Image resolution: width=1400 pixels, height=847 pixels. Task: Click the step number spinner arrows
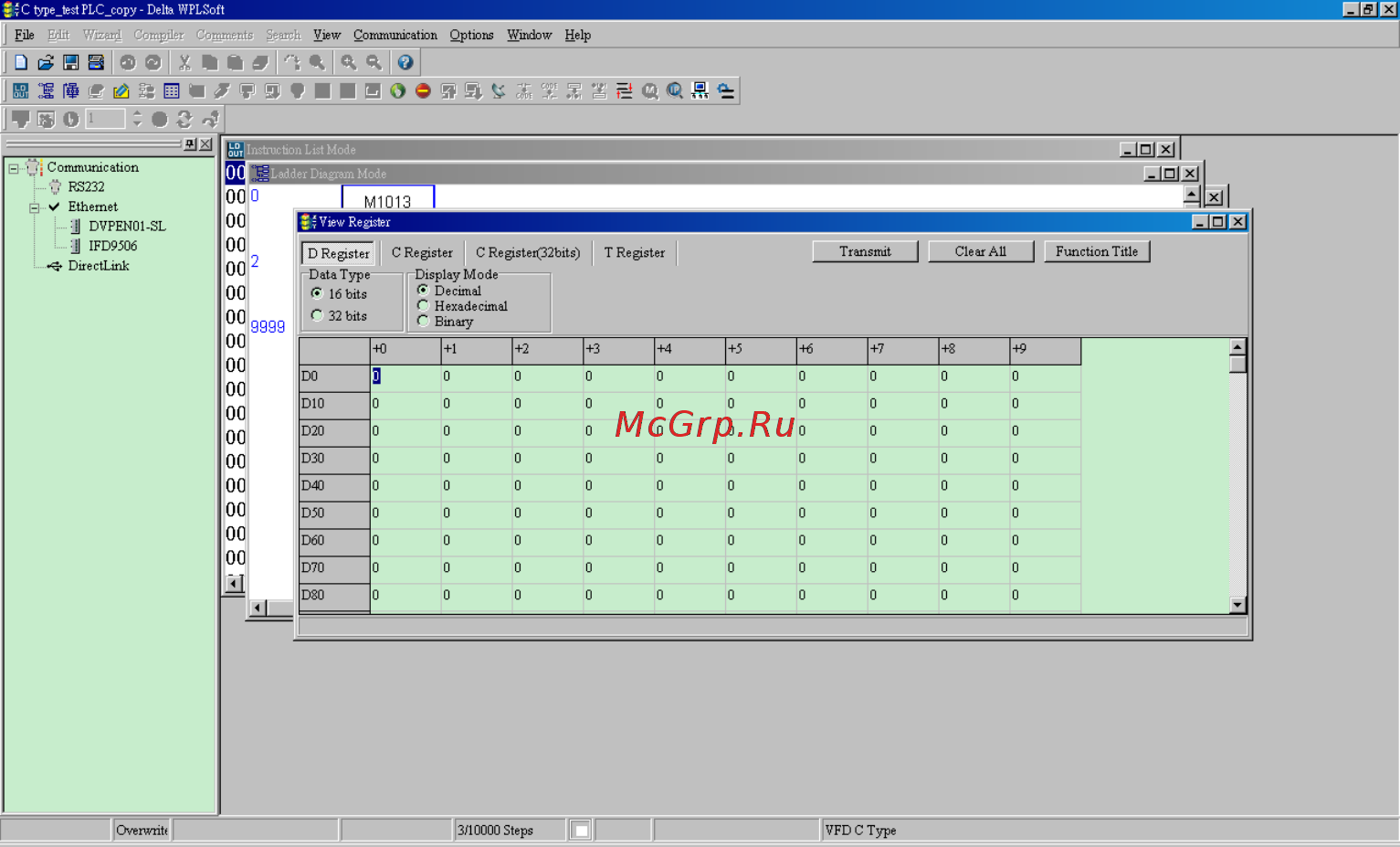[x=137, y=119]
